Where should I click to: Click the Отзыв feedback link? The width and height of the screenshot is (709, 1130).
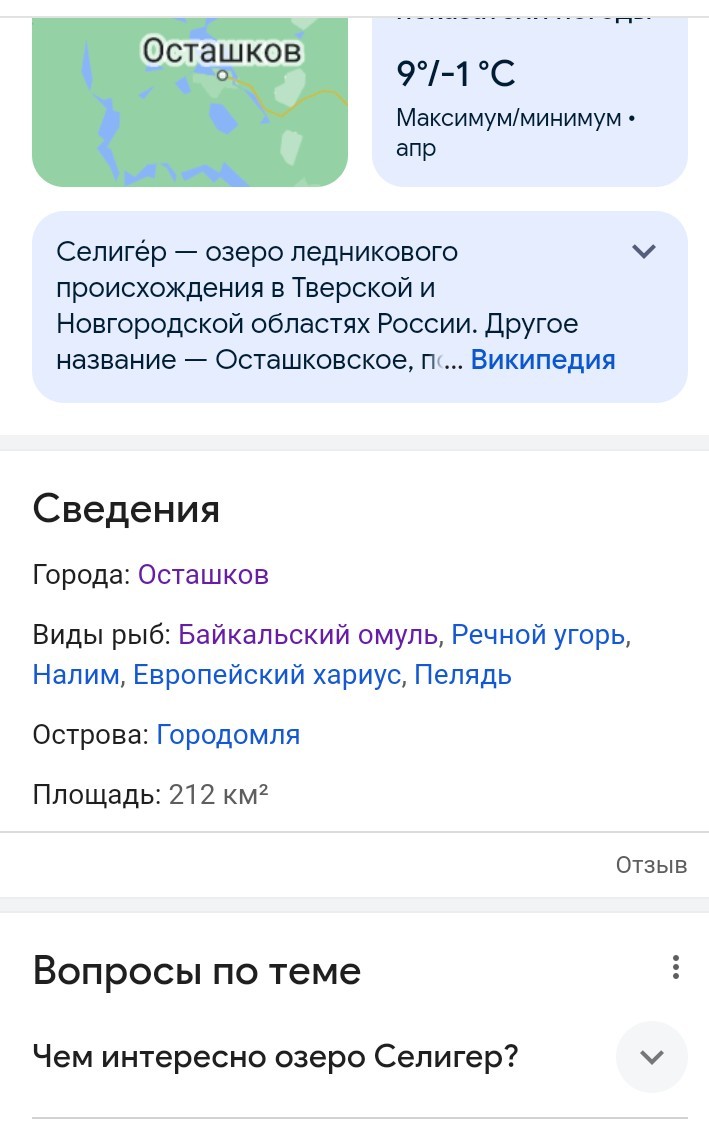tap(651, 865)
